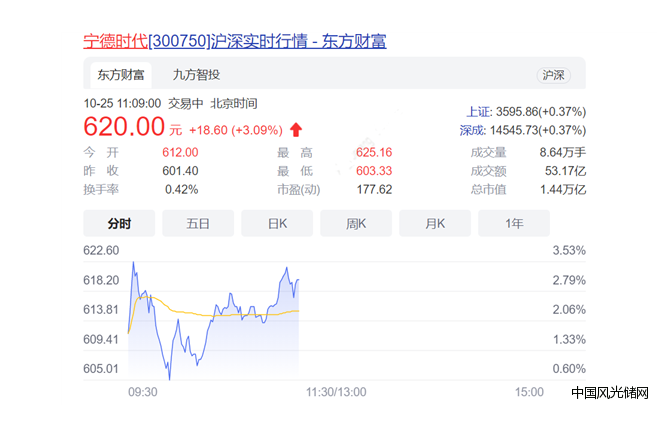
Task: Click the 上证 value 3595.86(+0.37%)
Action: tap(541, 112)
